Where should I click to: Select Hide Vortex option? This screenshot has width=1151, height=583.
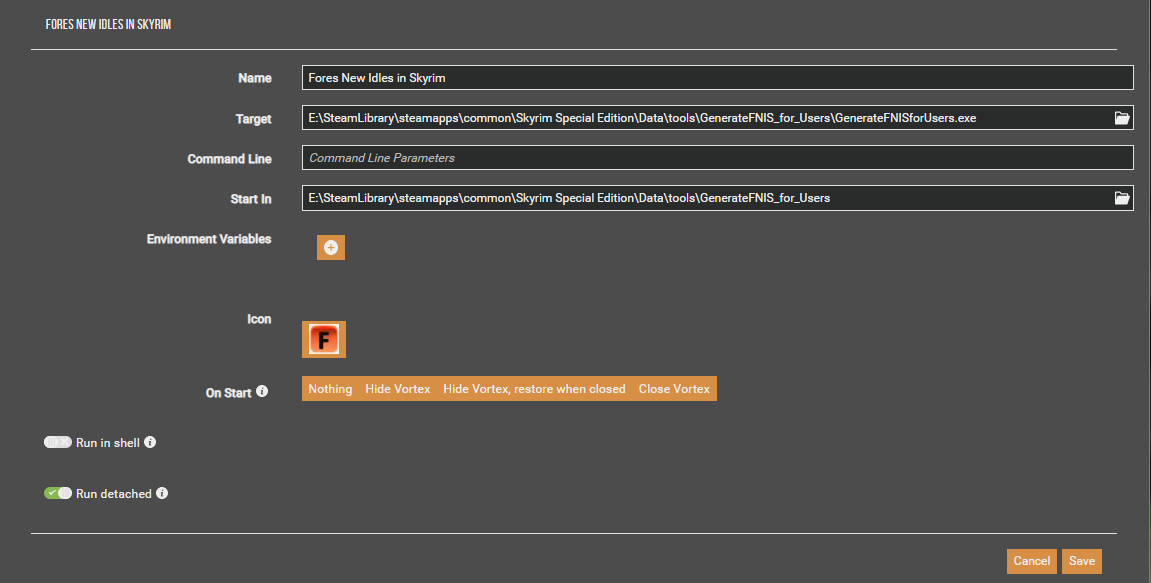[x=398, y=389]
